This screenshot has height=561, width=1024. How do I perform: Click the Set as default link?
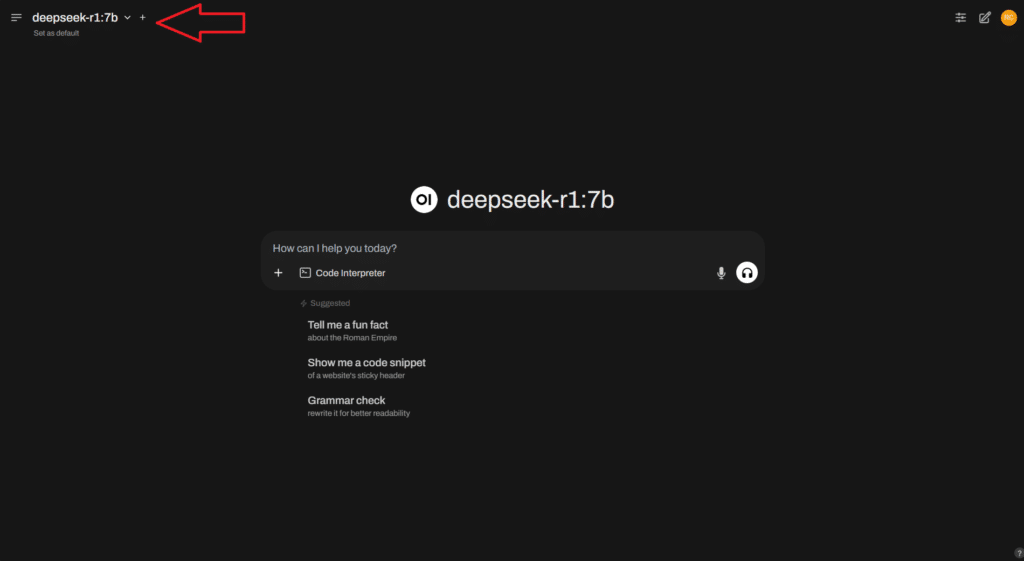point(56,33)
